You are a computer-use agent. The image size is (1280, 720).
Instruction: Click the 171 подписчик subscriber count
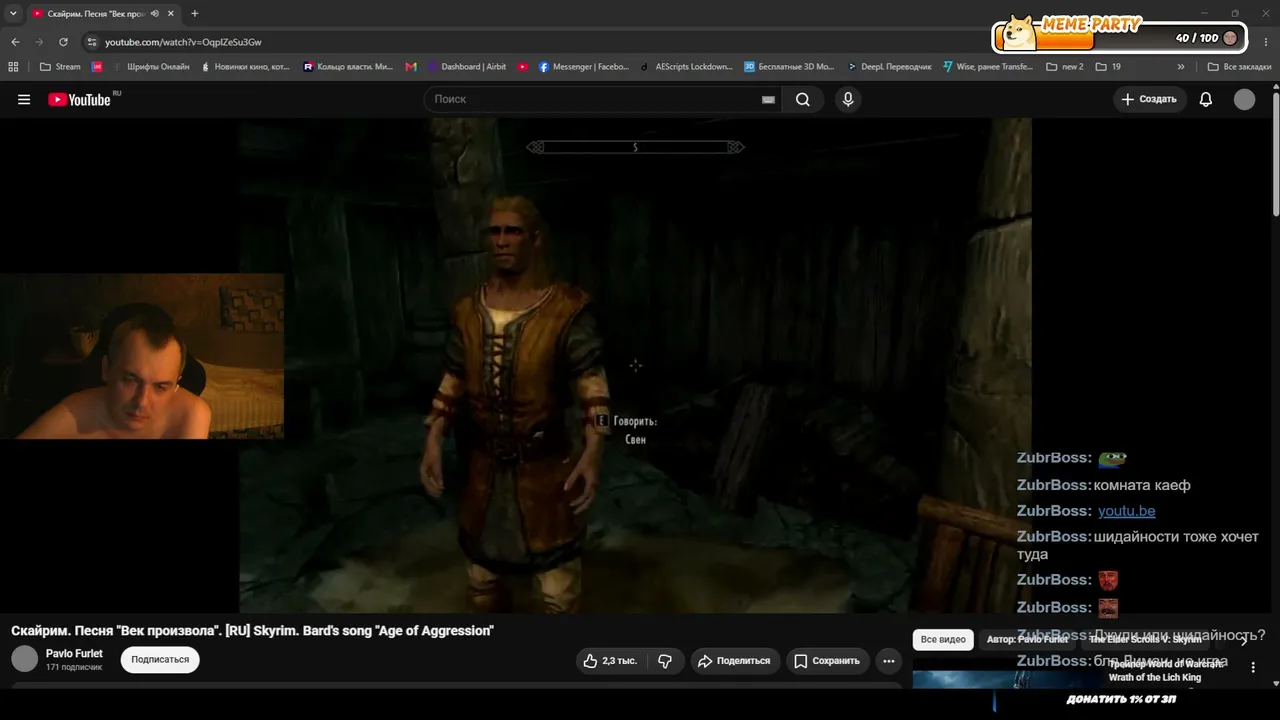74,667
